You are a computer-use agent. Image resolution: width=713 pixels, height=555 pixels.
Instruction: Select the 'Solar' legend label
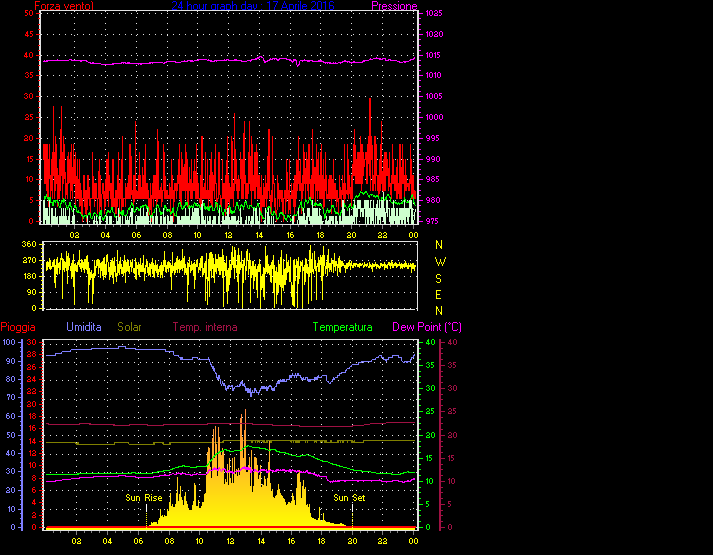129,327
